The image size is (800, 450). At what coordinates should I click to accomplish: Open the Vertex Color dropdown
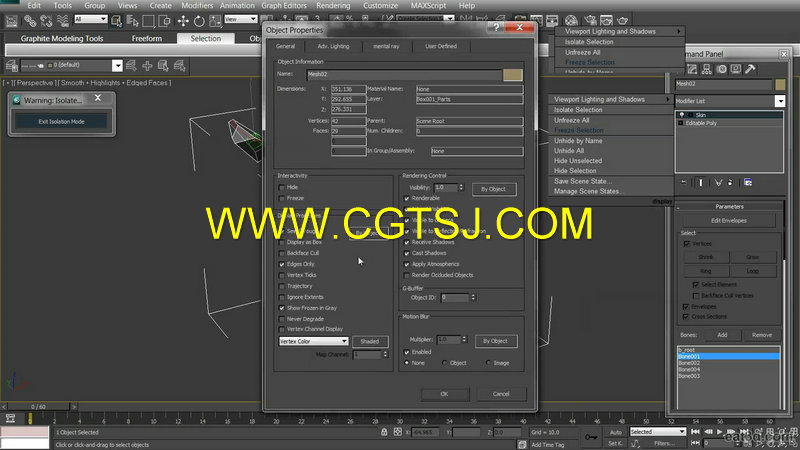(313, 341)
